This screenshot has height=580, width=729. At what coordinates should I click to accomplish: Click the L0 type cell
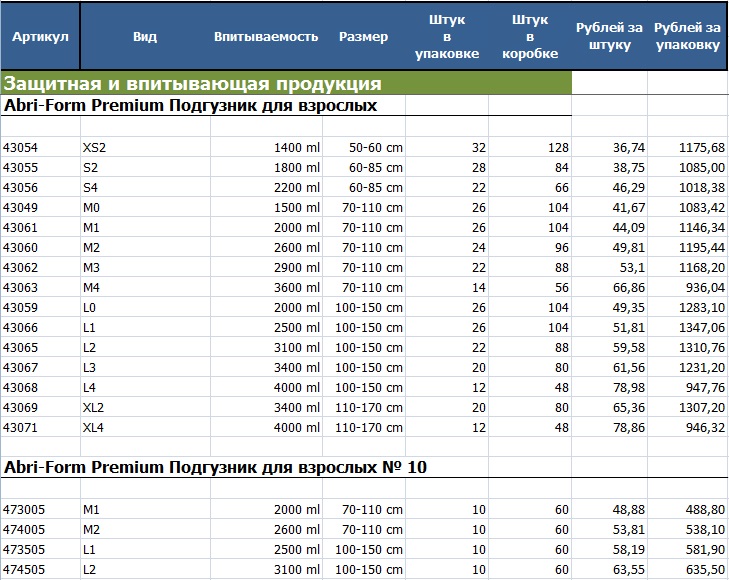tap(146, 307)
